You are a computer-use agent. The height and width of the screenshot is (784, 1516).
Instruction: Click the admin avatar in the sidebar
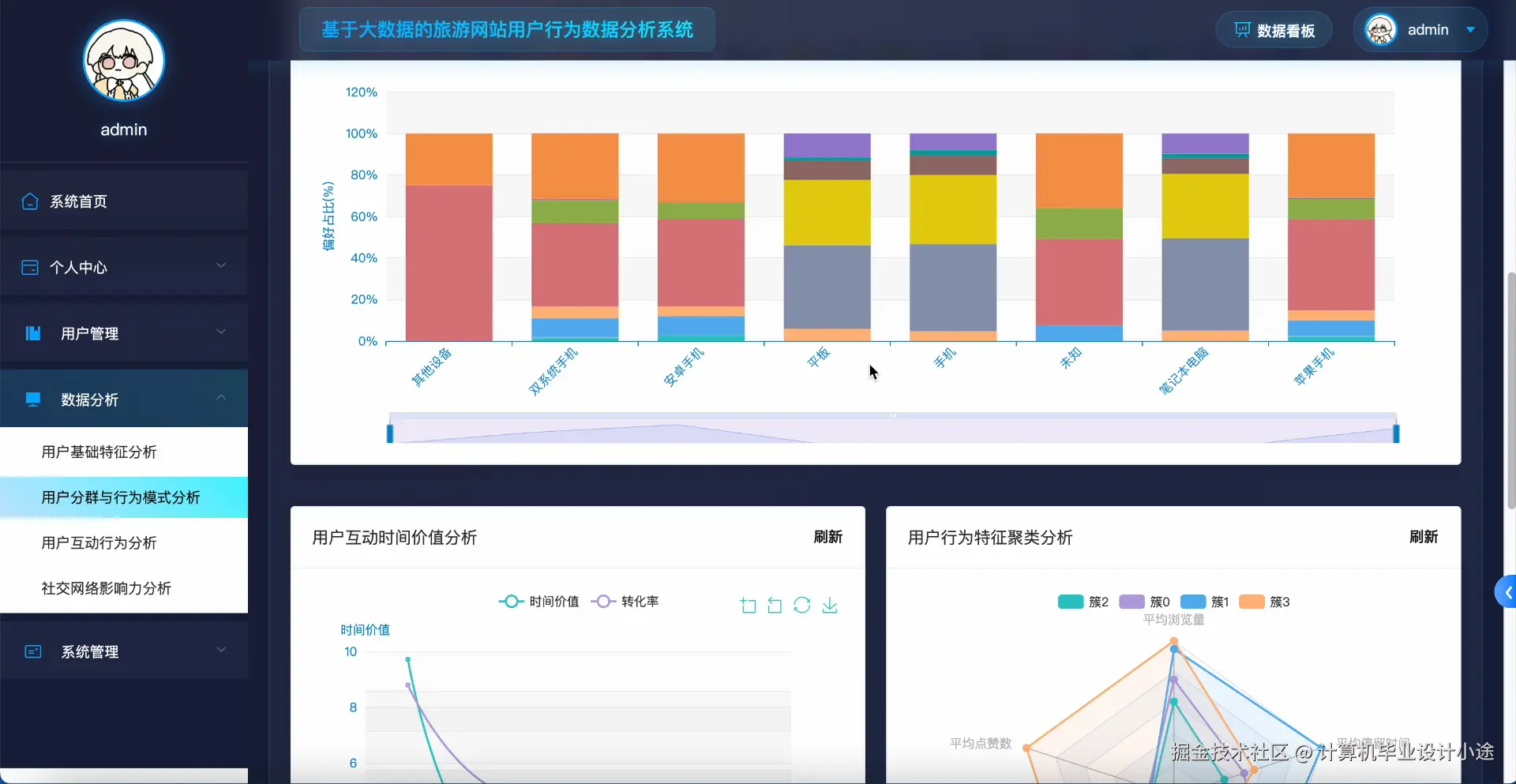click(123, 60)
